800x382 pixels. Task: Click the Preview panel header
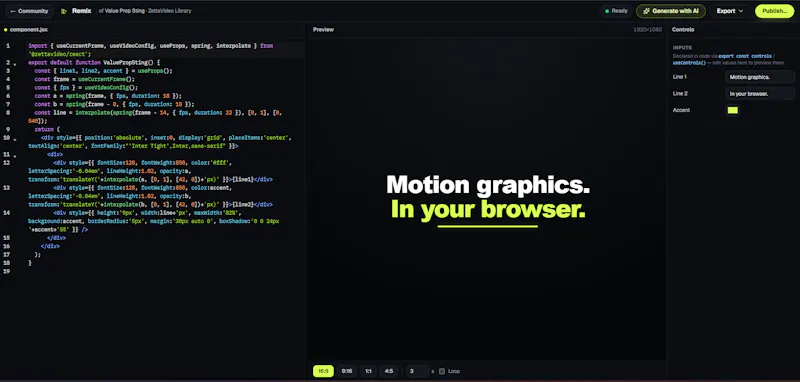pyautogui.click(x=323, y=30)
